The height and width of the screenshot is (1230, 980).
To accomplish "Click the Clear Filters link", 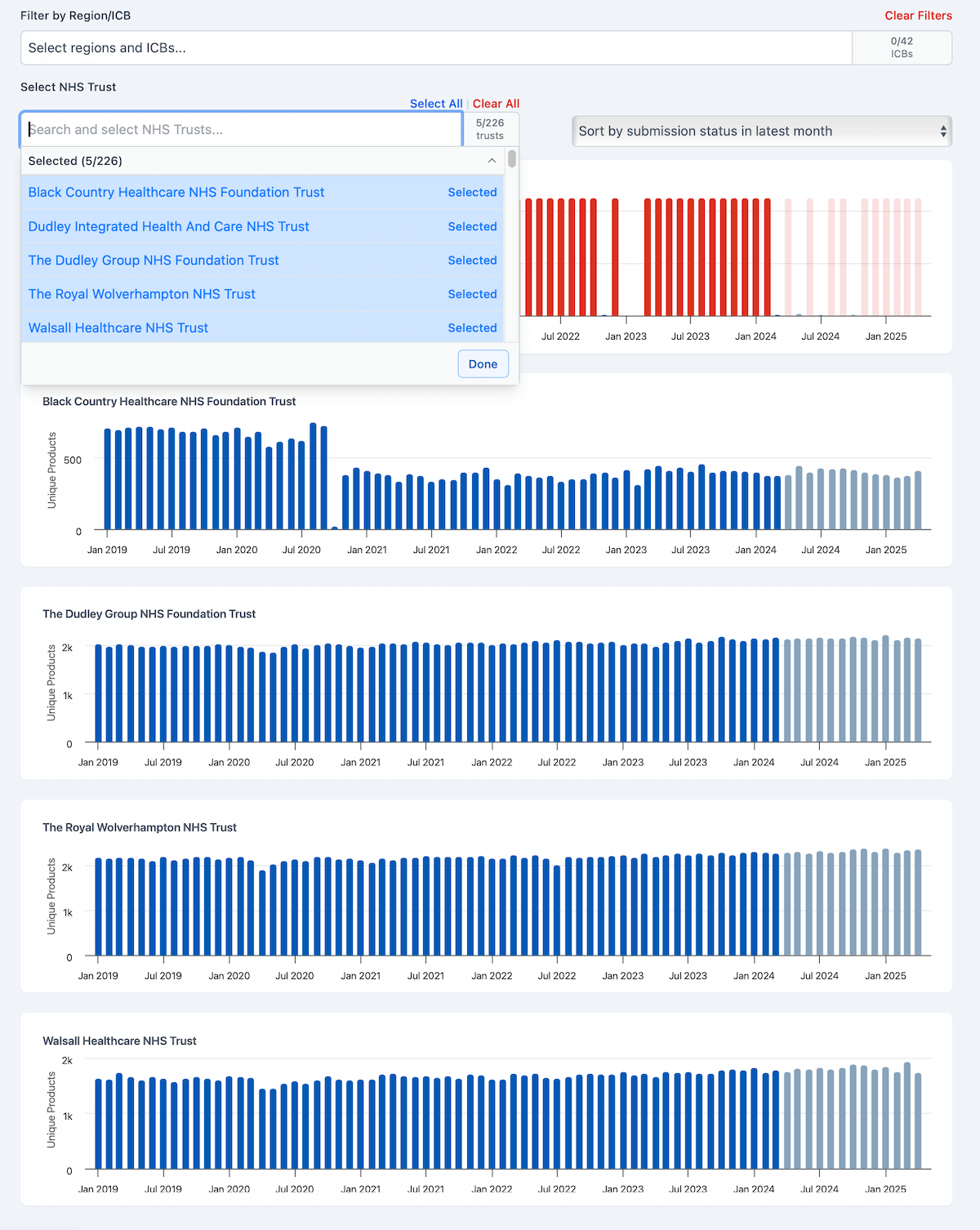I will tap(918, 16).
